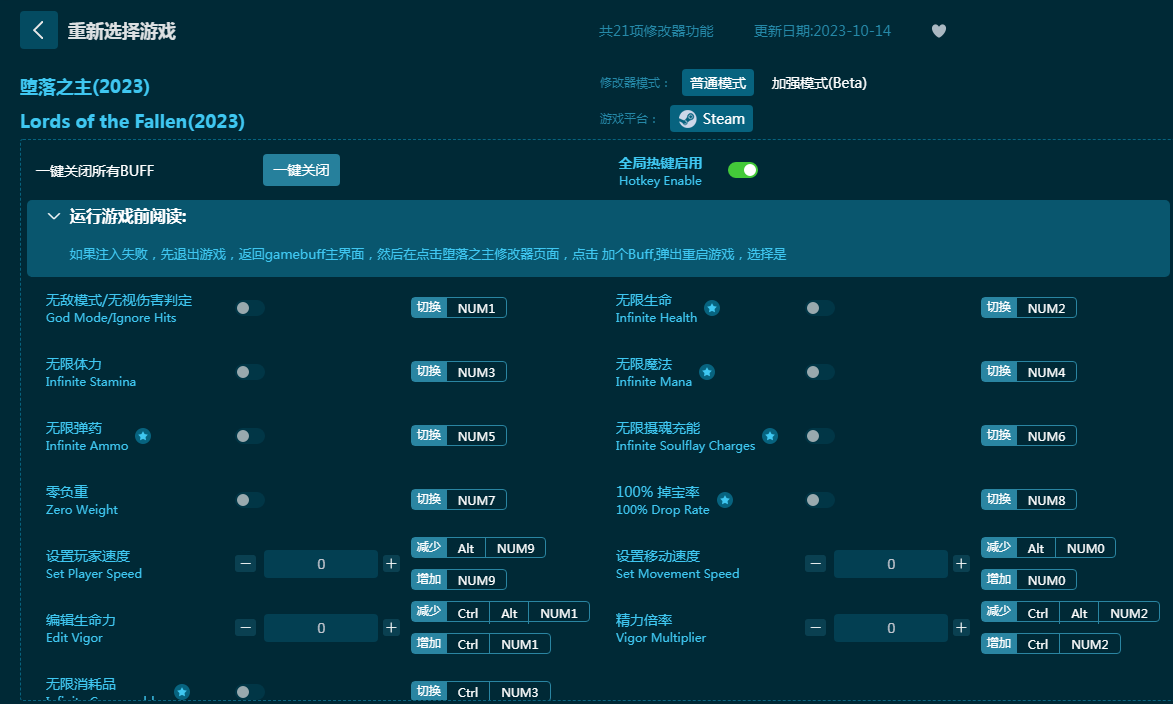The height and width of the screenshot is (704, 1173).
Task: Click Set Movement Speed value field
Action: (x=891, y=564)
